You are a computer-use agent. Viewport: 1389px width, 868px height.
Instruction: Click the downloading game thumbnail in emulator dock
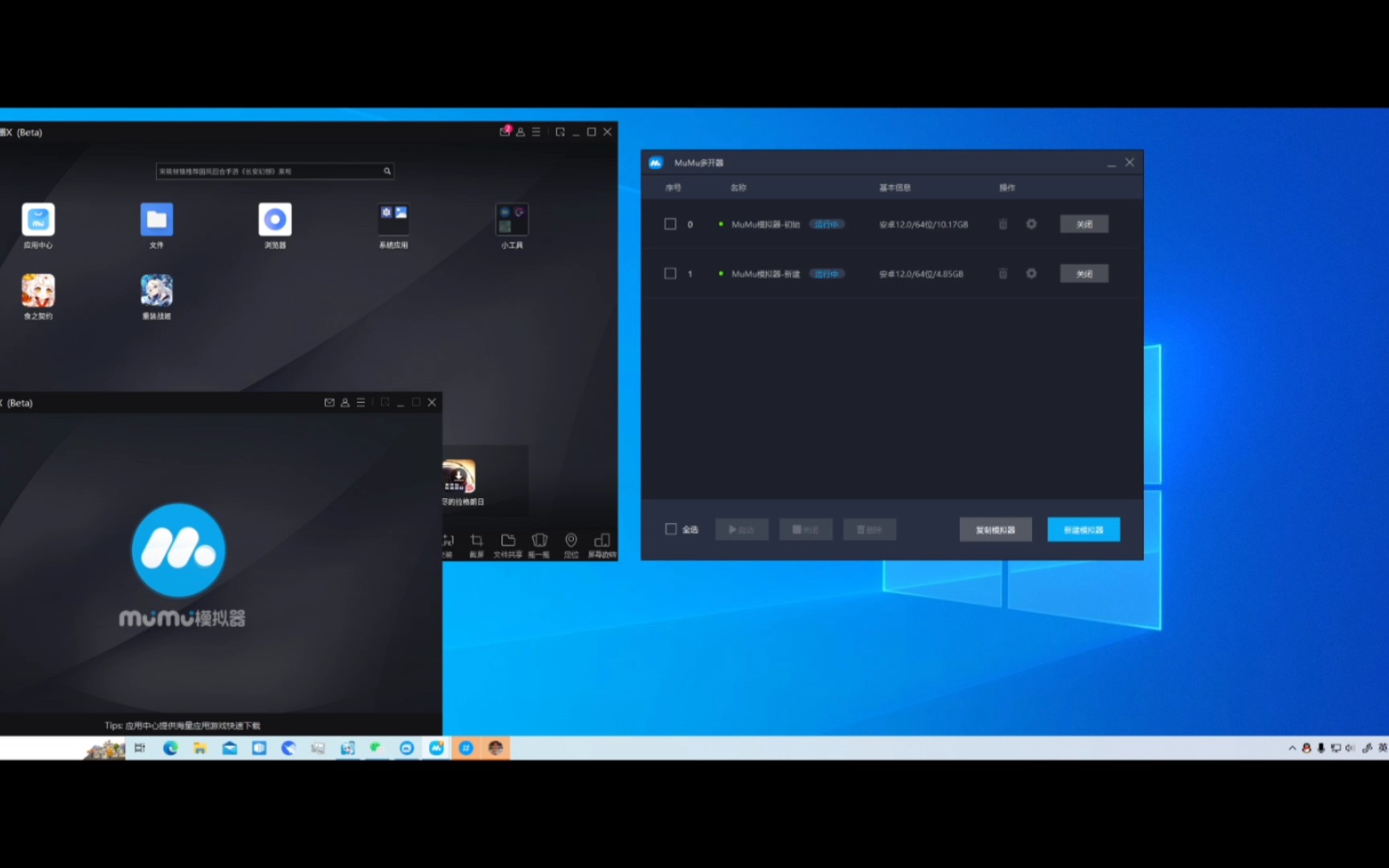(459, 476)
